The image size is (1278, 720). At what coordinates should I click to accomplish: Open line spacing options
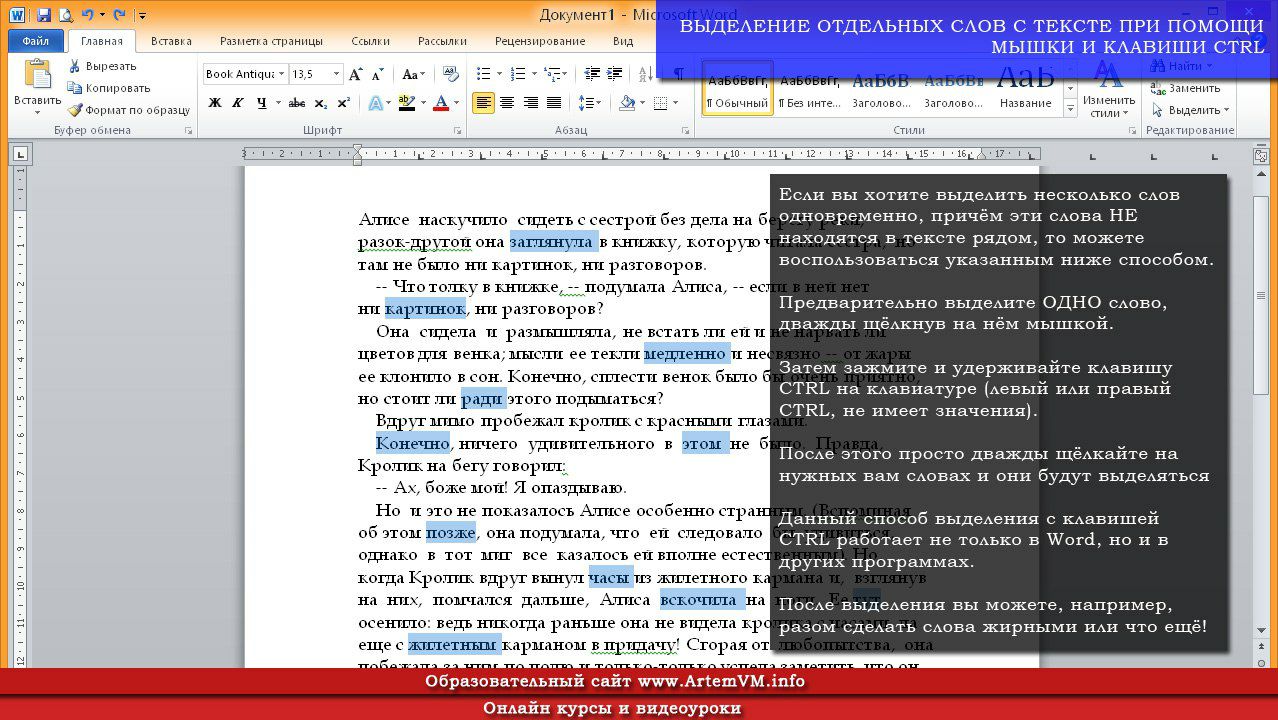pyautogui.click(x=590, y=103)
